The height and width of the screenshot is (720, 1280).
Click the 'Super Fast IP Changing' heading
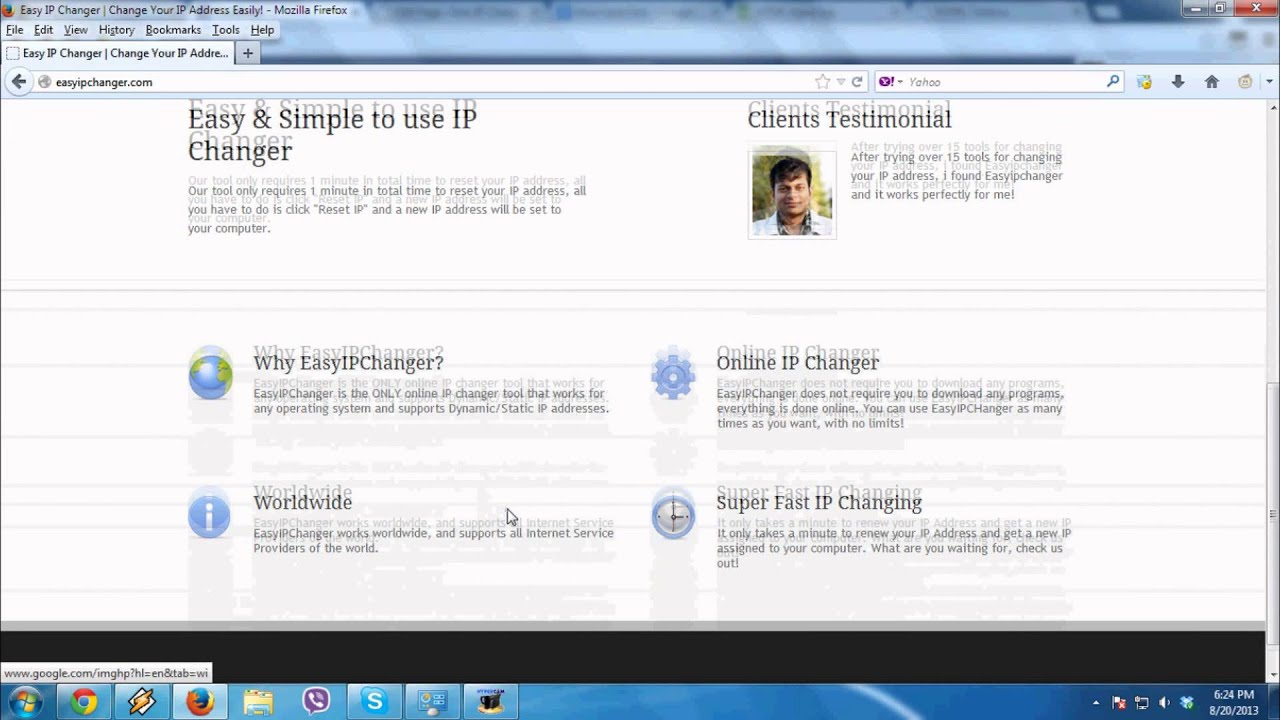click(x=819, y=502)
